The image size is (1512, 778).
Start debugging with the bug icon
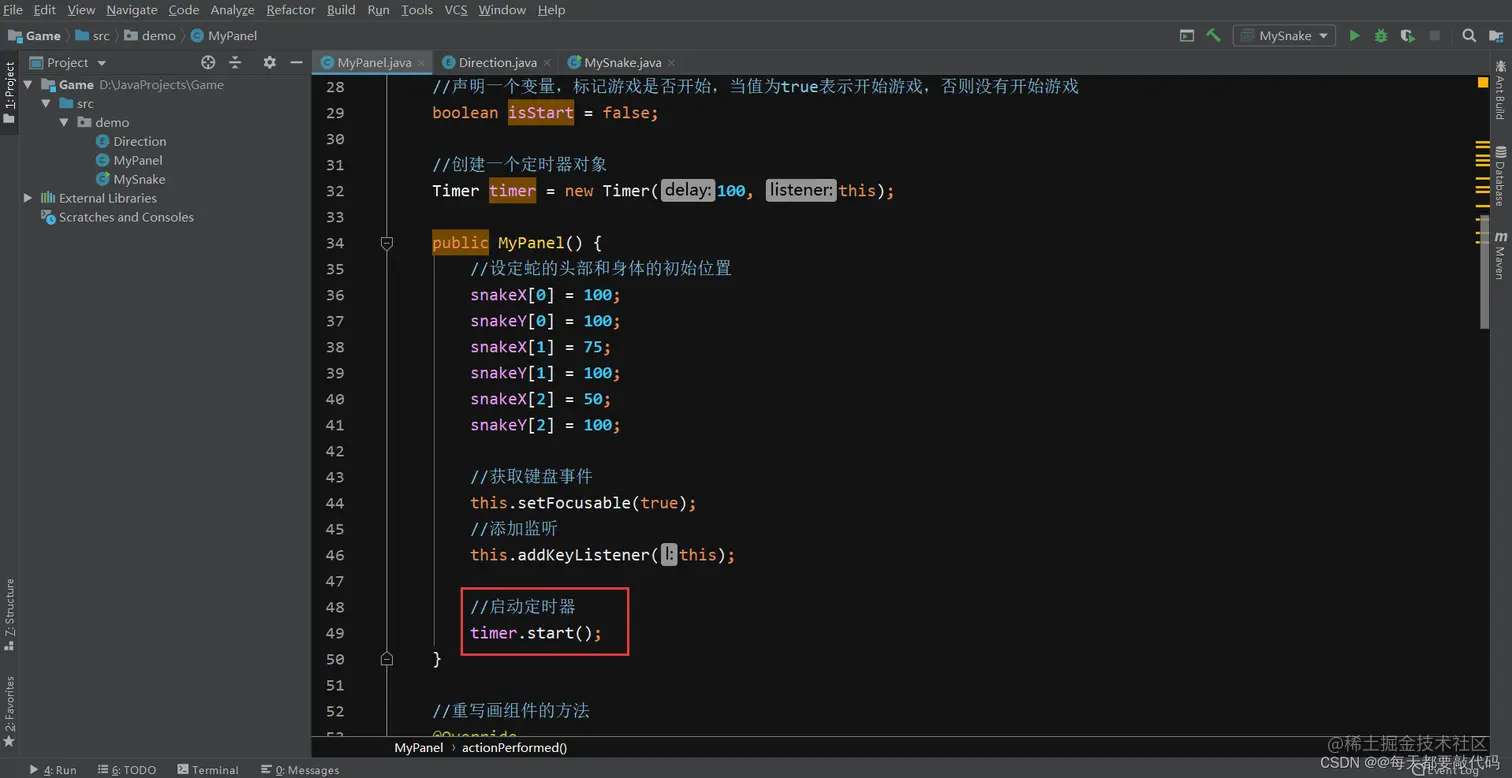1381,35
